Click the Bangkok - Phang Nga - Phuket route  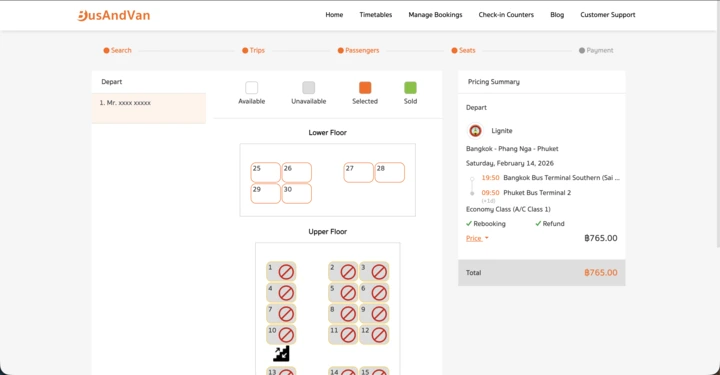512,149
